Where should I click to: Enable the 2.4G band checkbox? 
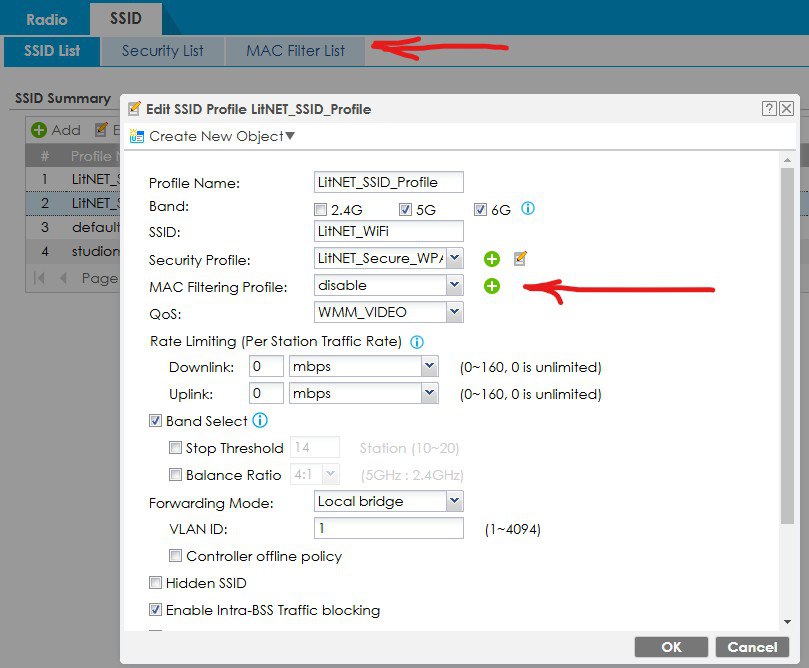pyautogui.click(x=320, y=209)
